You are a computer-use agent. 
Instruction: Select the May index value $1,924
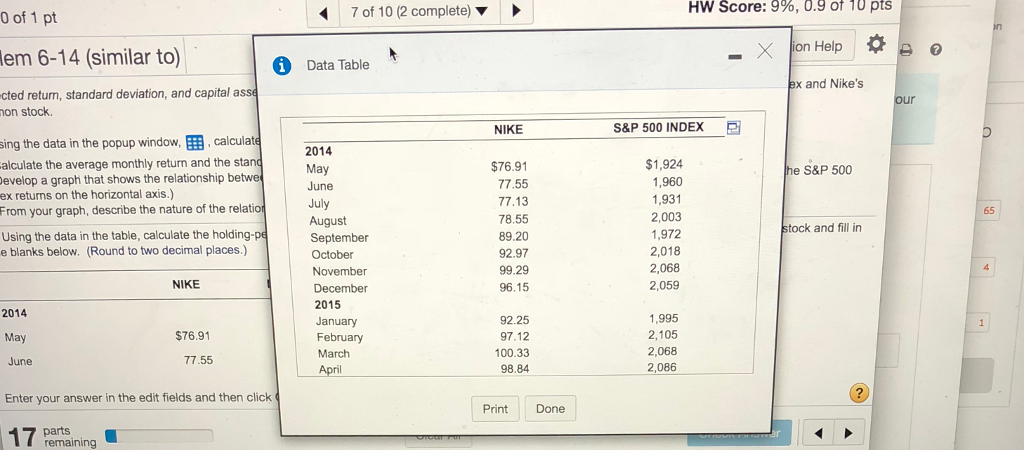664,164
